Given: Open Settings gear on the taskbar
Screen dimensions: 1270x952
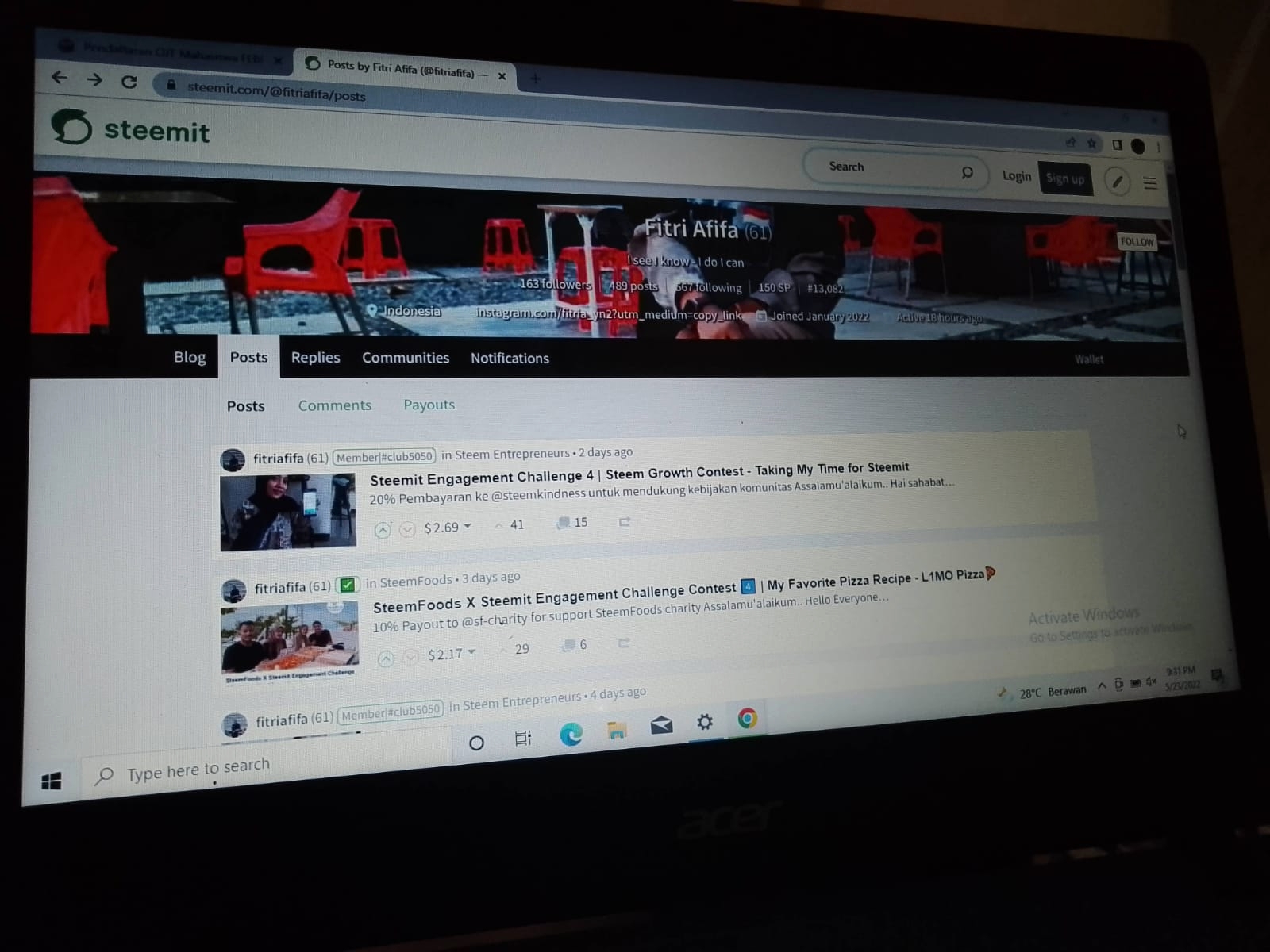Looking at the screenshot, I should (x=704, y=722).
